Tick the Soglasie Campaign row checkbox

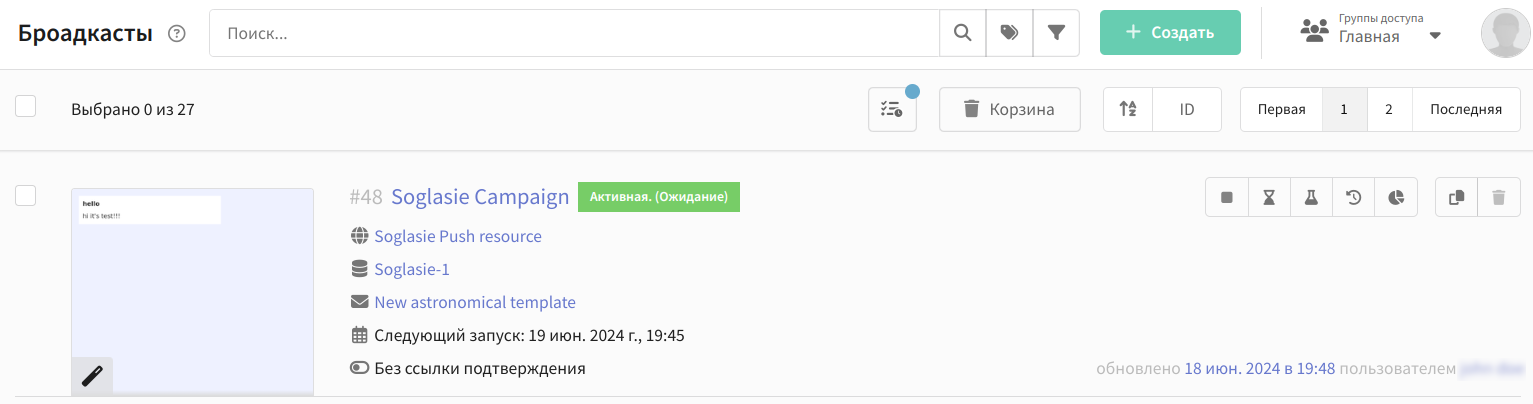tap(26, 195)
